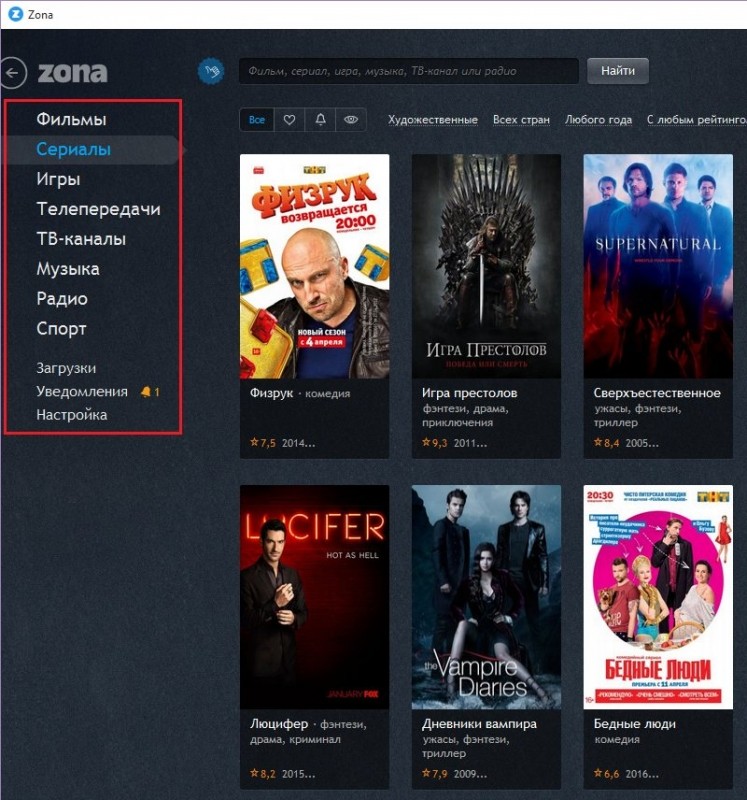Open the 'Любого года' year dropdown

pyautogui.click(x=598, y=119)
